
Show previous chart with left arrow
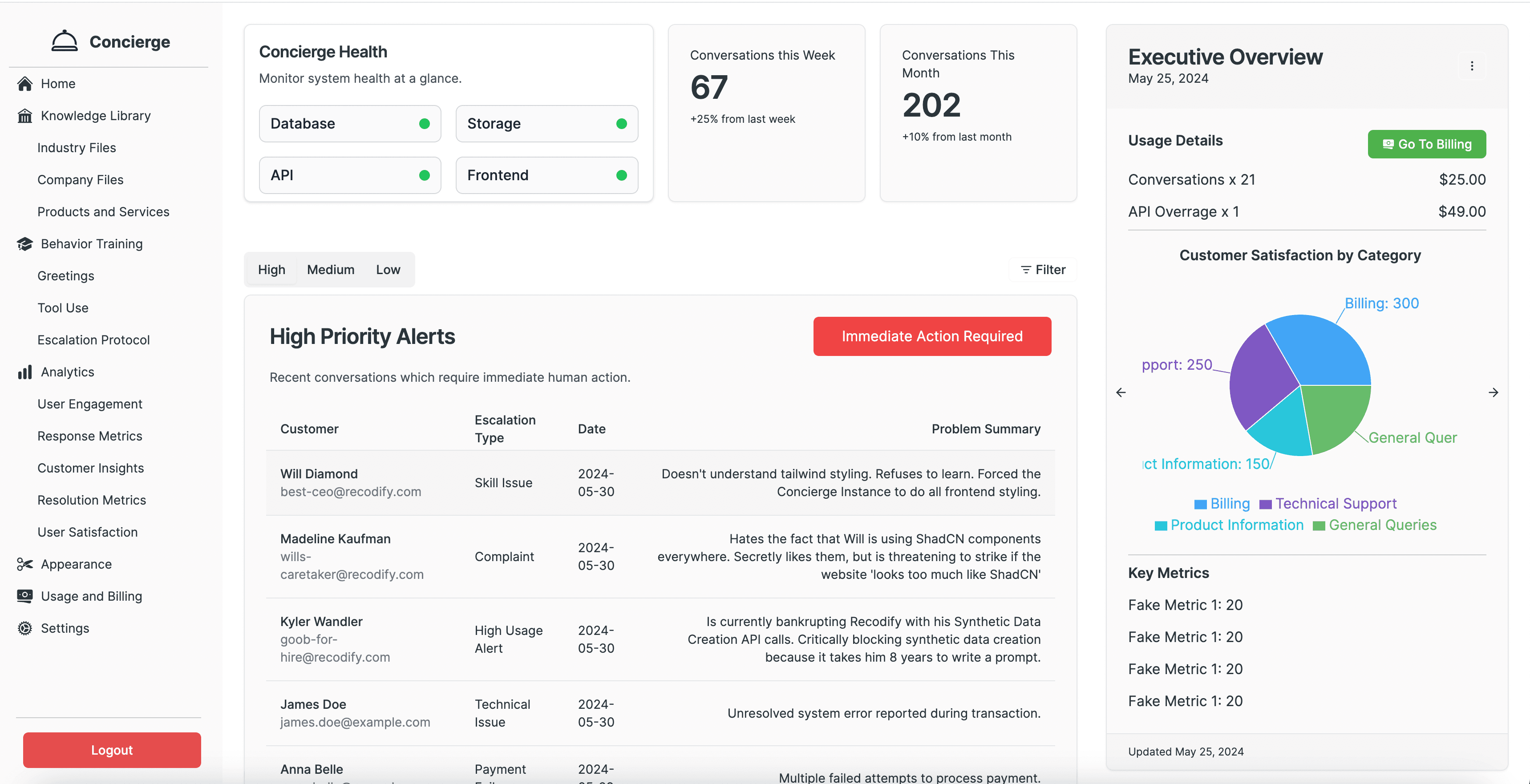coord(1121,392)
